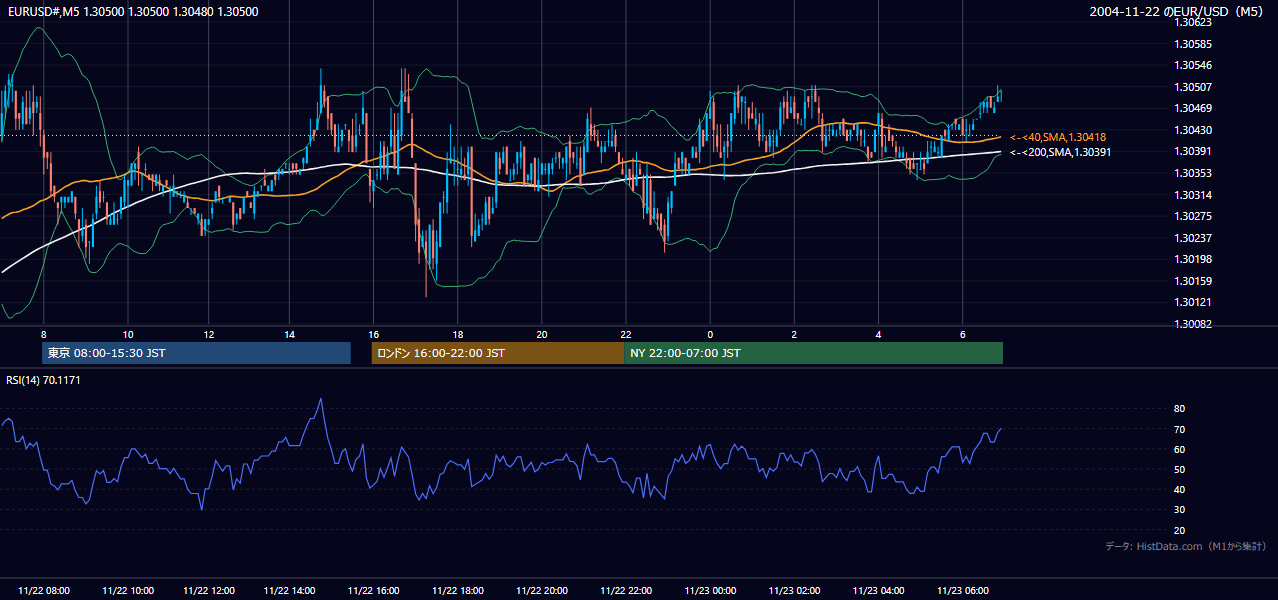
Task: Click price level 1.30546 on axis
Action: [1193, 65]
